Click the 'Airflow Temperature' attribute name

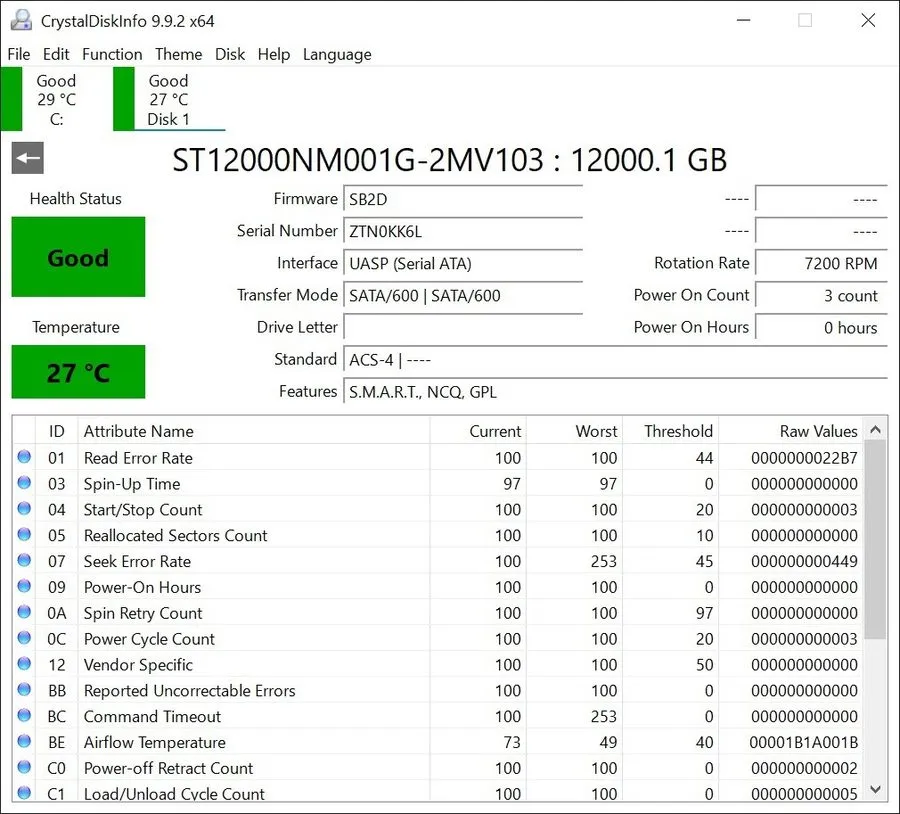click(x=154, y=742)
